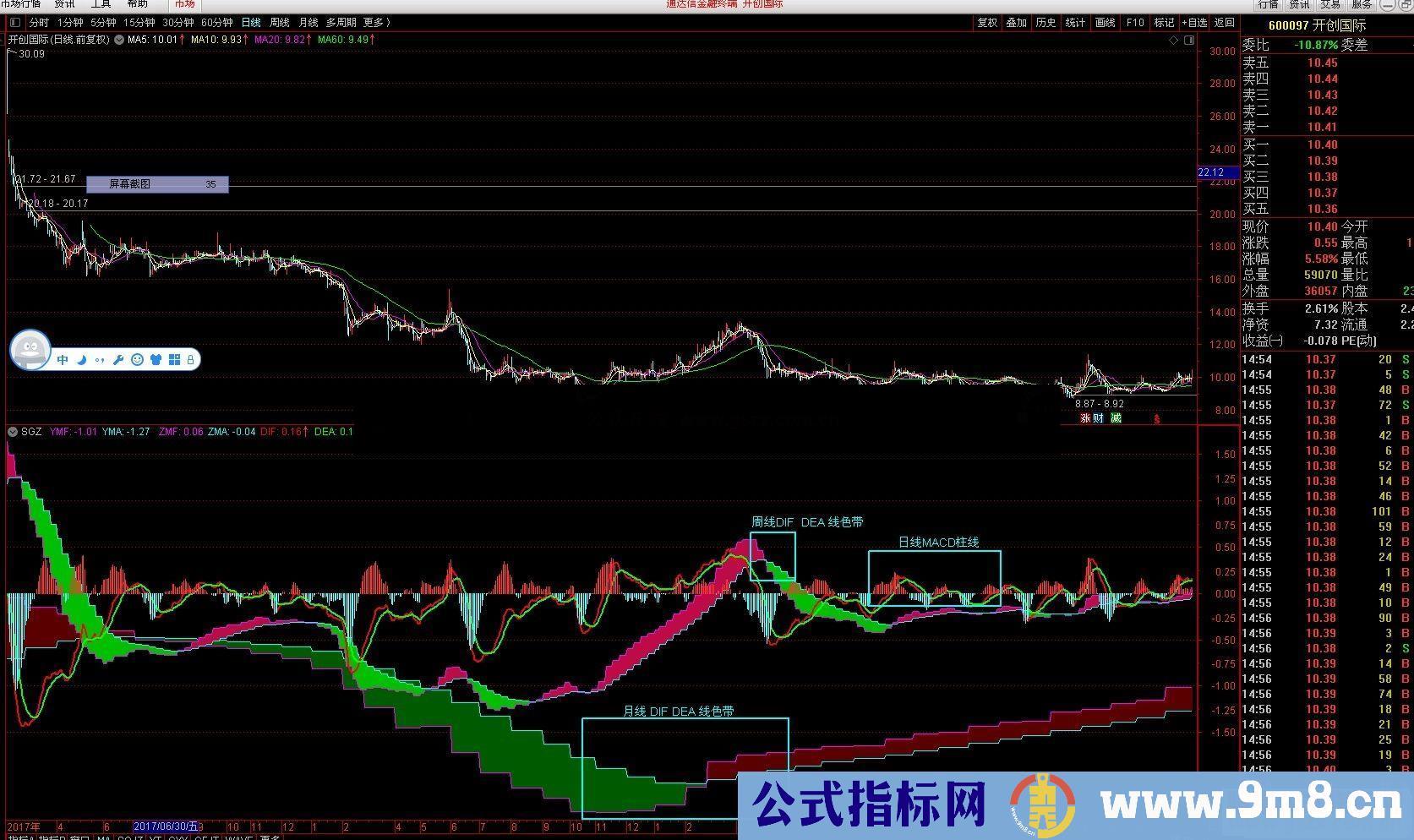Click the shirt skin icon in IME bar
This screenshot has height=840, width=1414.
pyautogui.click(x=156, y=360)
